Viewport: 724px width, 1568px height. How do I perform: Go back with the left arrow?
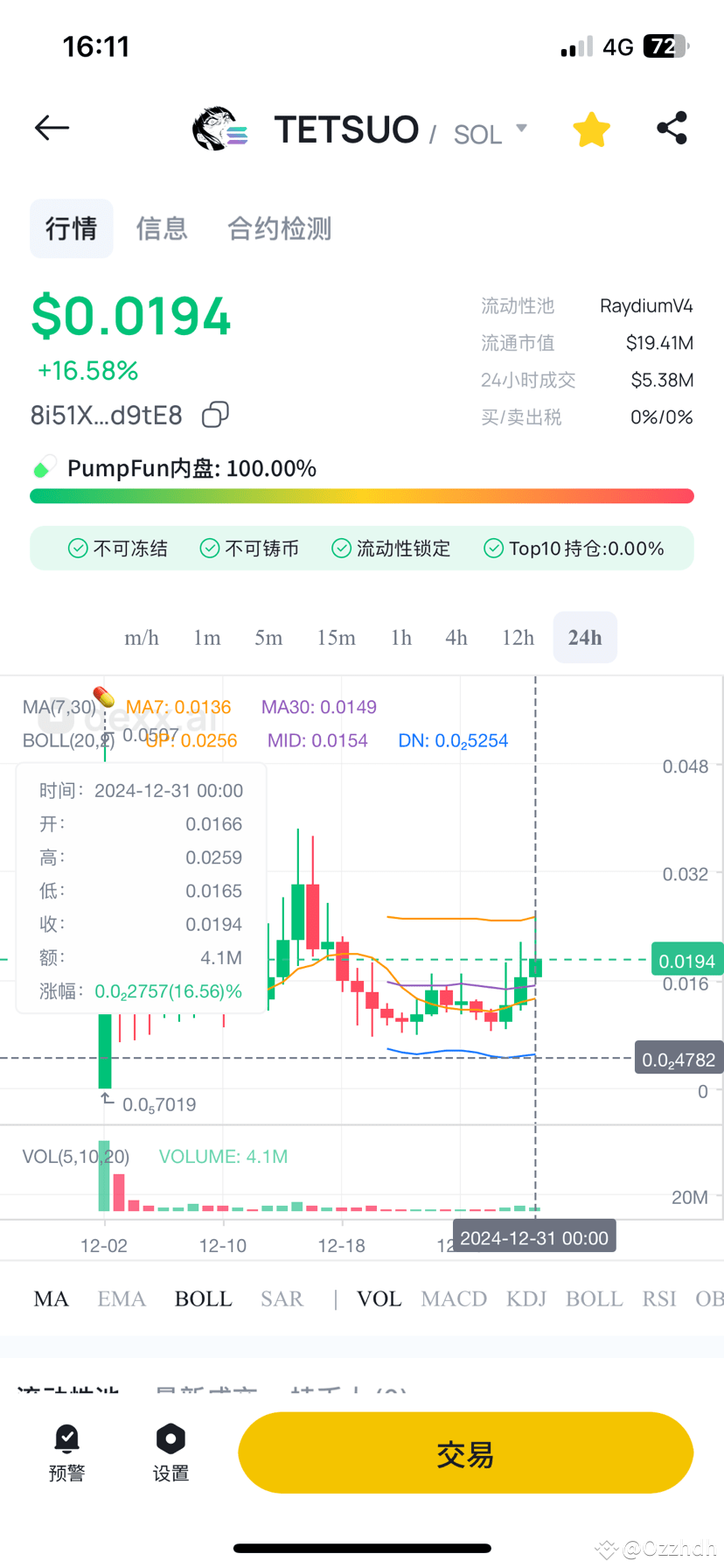(x=52, y=129)
